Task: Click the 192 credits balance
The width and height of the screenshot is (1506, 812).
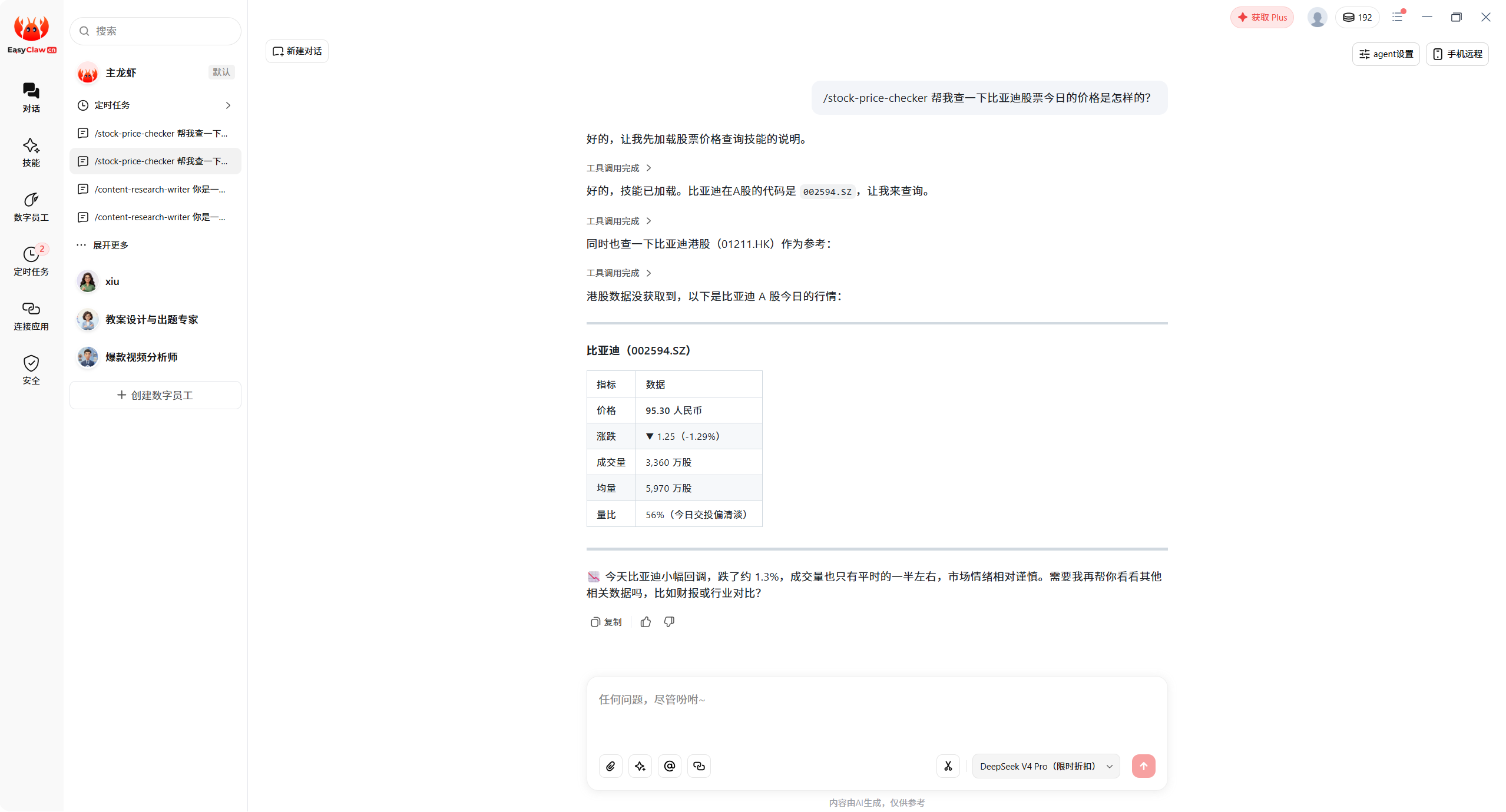Action: pos(1357,17)
